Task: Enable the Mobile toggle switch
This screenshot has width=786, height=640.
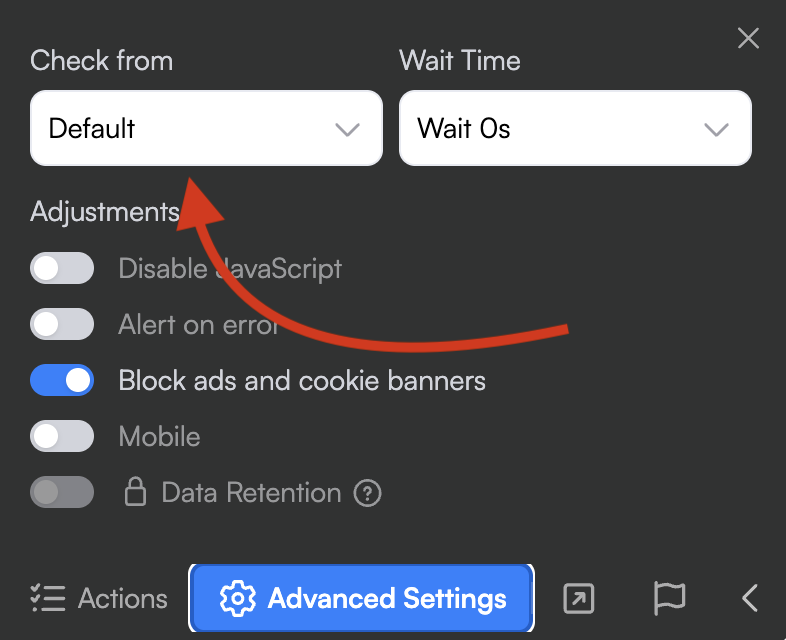Action: tap(62, 436)
